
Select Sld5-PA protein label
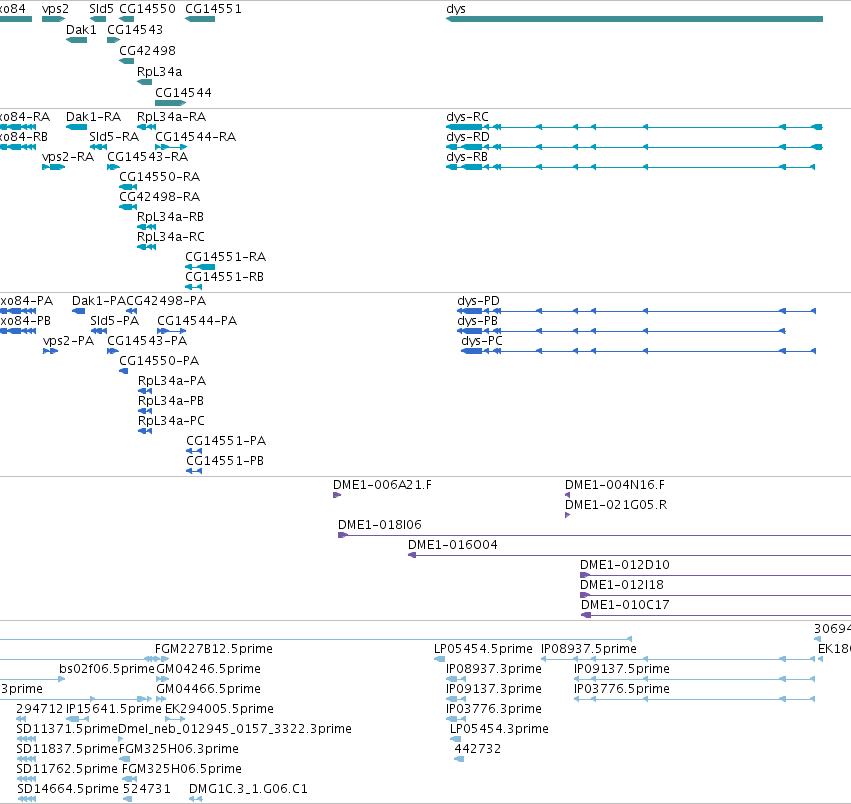point(115,321)
